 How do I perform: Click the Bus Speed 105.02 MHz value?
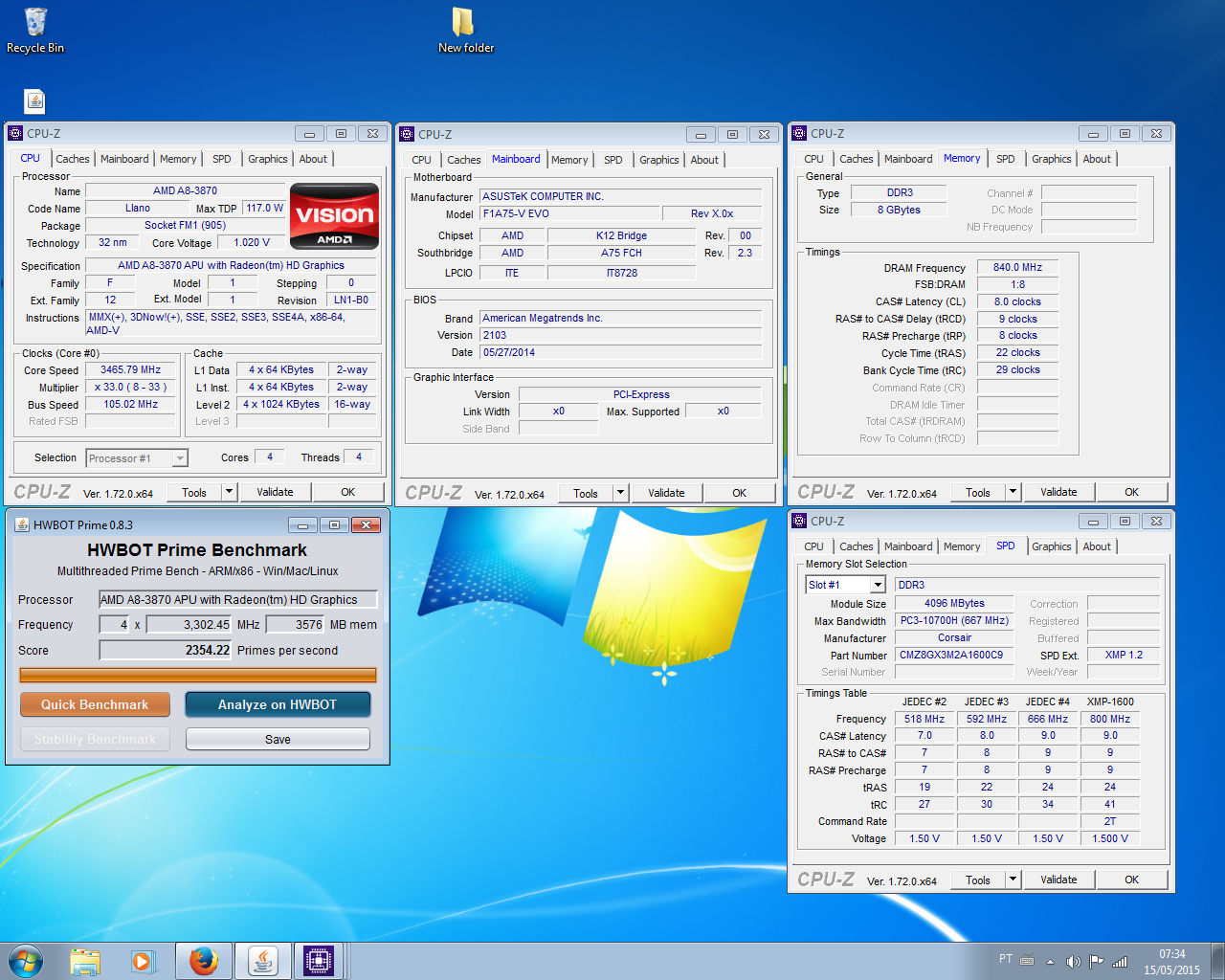131,404
